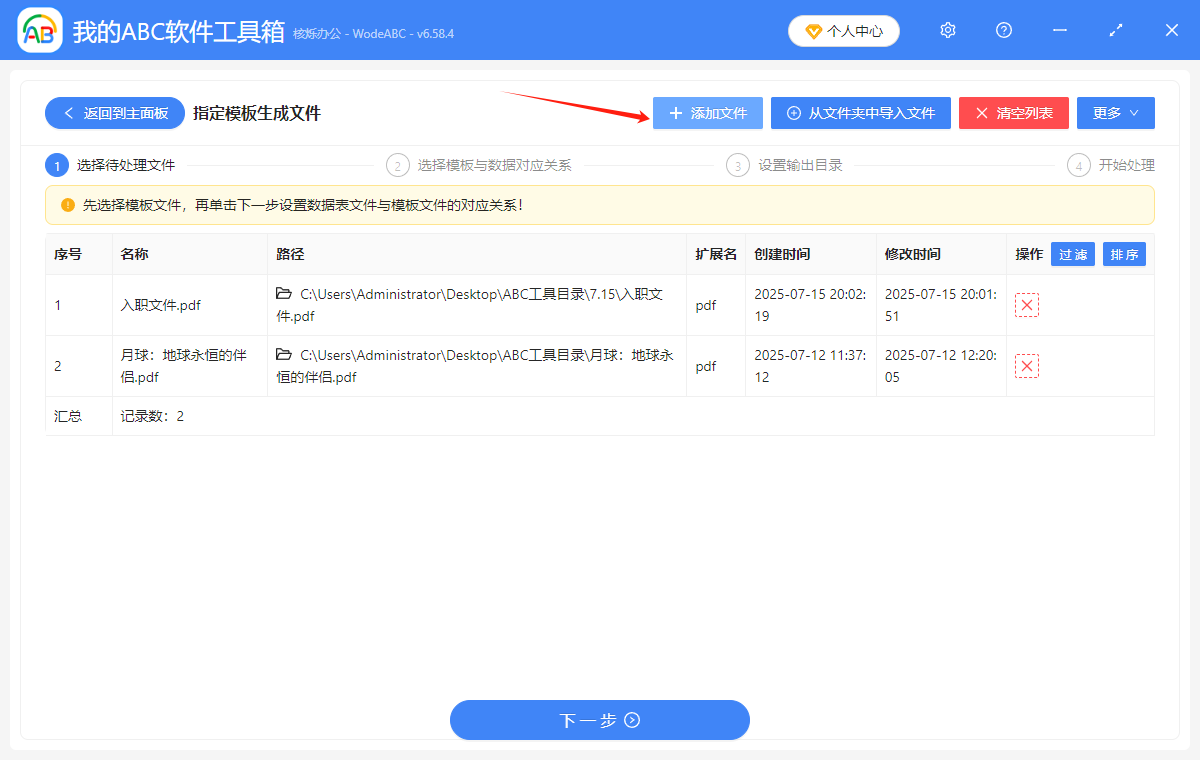Click the circled import icon on 从文件夹中导入文件
Viewport: 1200px width, 760px height.
[793, 112]
